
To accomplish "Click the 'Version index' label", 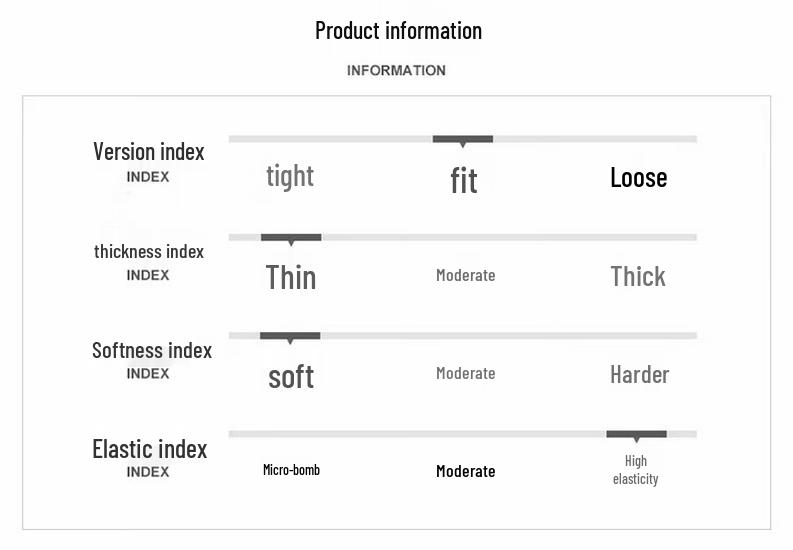I will point(148,152).
